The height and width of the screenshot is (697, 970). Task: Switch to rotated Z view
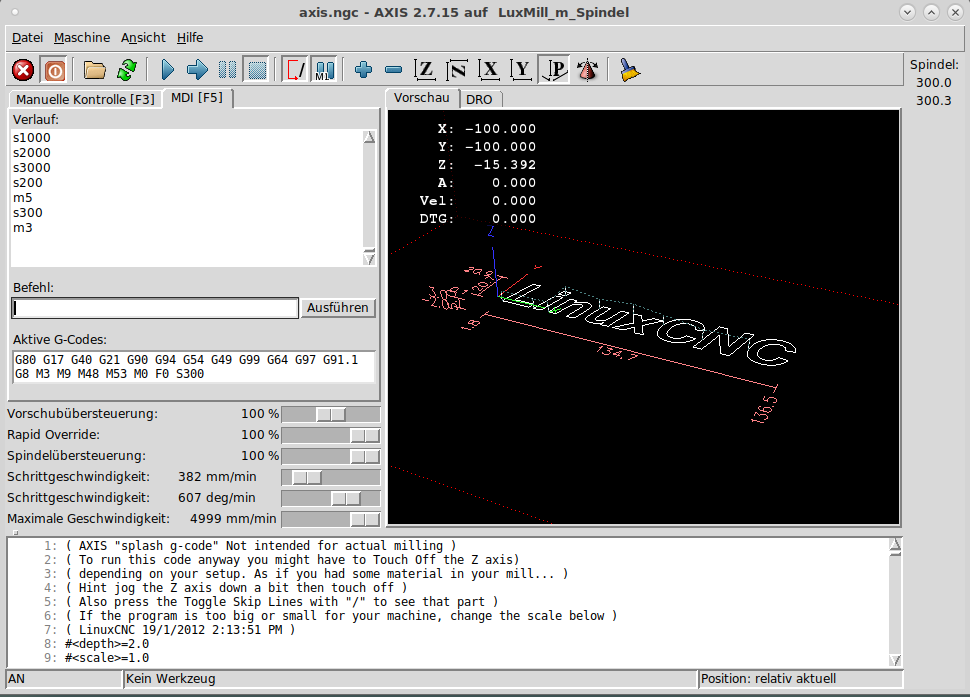tap(457, 70)
